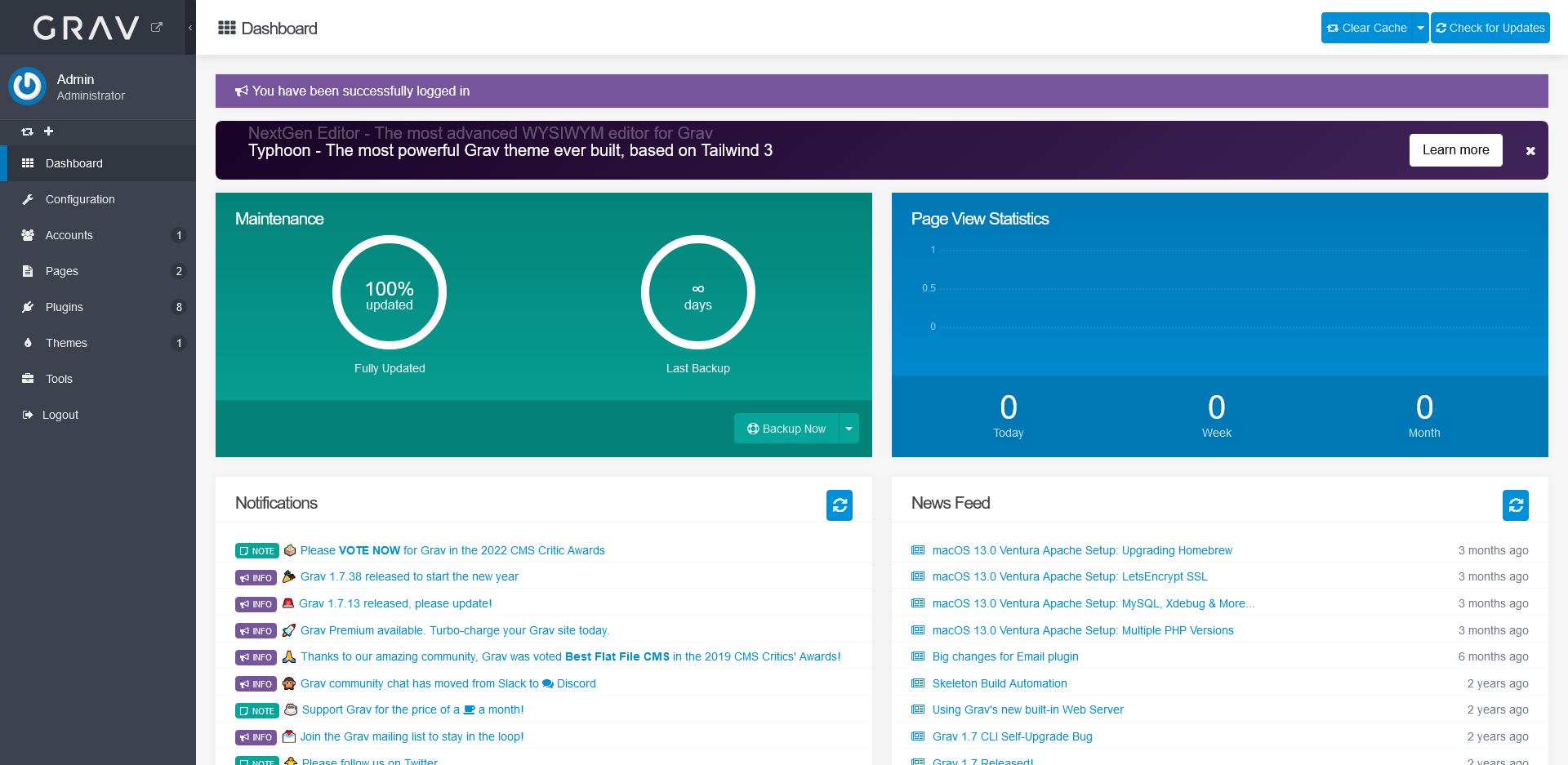The image size is (1568, 765).
Task: Click the Grav logo
Action: pyautogui.click(x=86, y=28)
